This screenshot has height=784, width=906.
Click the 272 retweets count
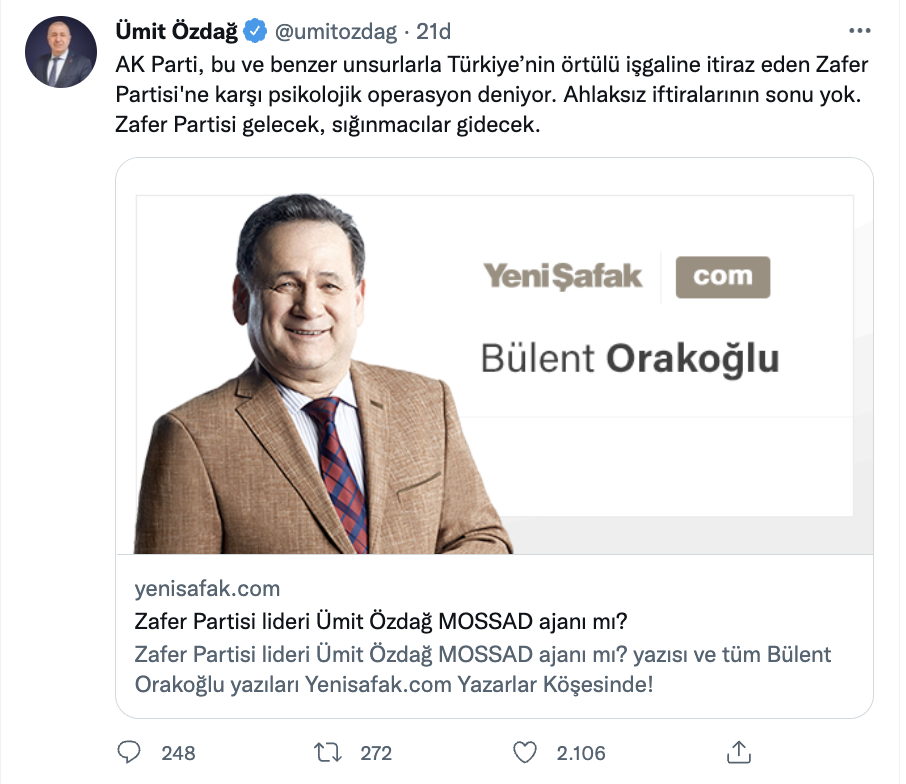click(376, 753)
